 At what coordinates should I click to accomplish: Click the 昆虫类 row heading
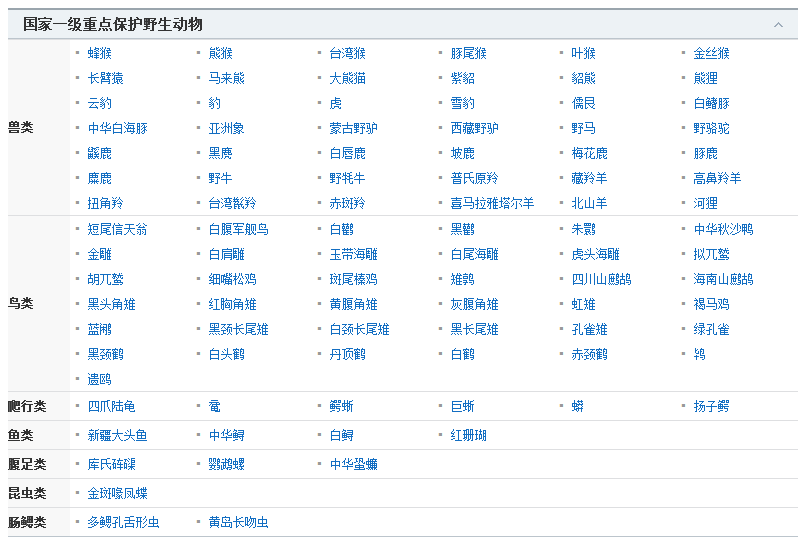(x=27, y=493)
